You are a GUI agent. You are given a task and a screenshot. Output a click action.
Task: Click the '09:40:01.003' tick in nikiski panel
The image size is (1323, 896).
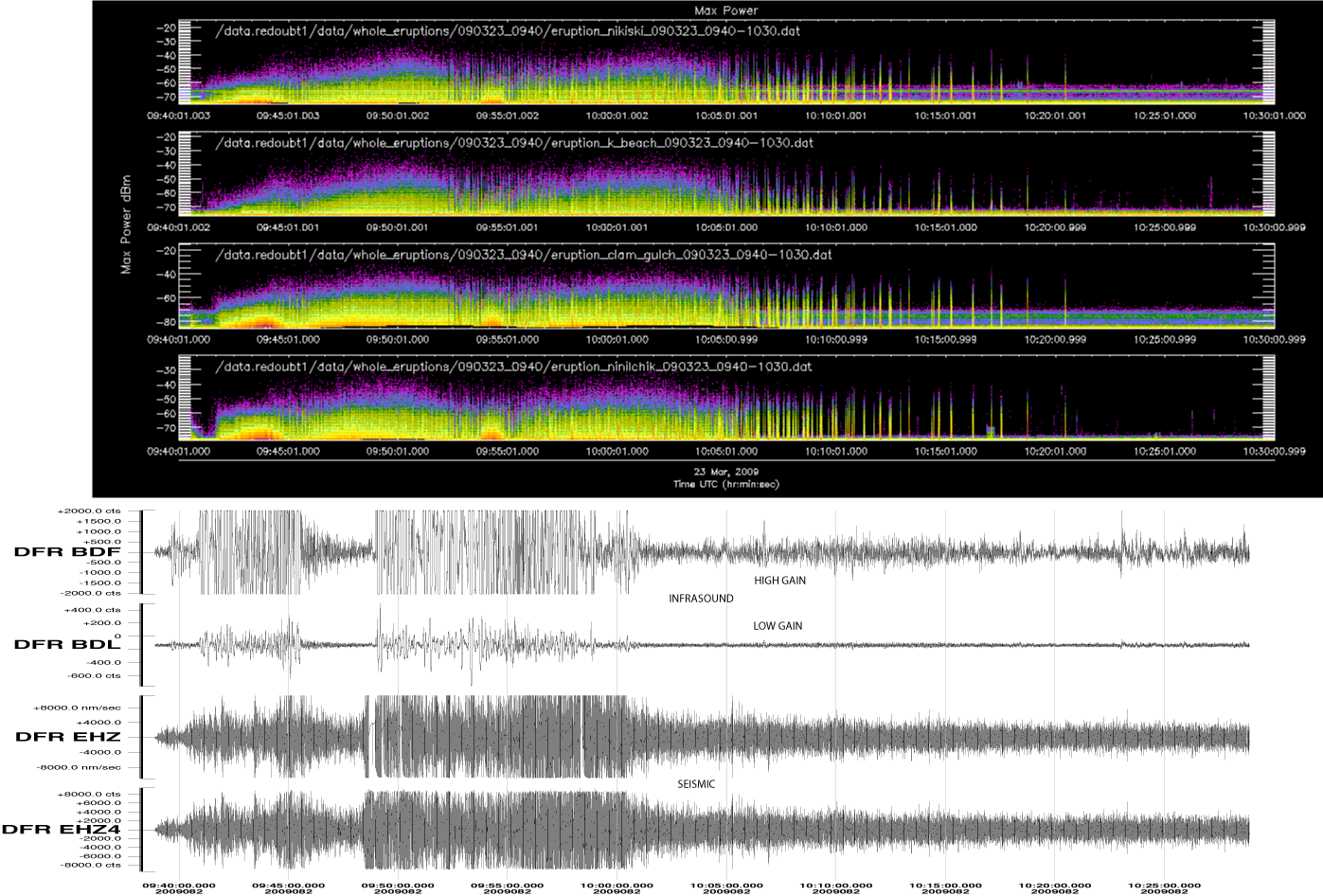click(x=178, y=116)
